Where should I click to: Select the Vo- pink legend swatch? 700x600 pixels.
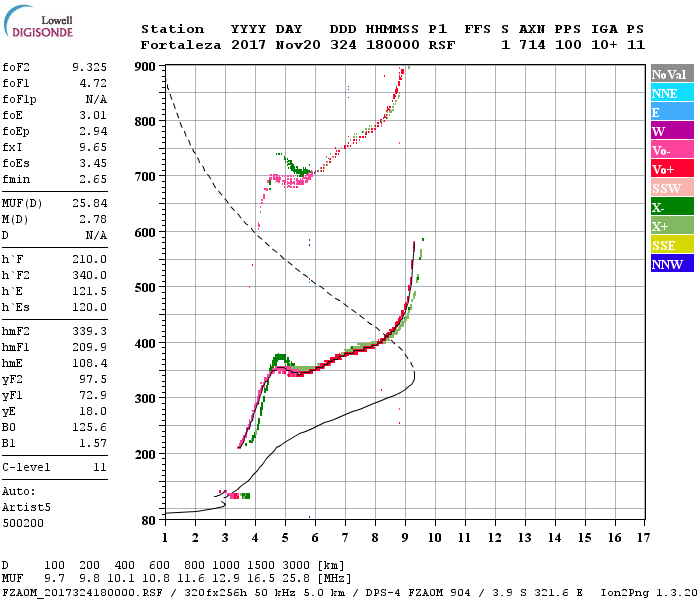point(672,150)
